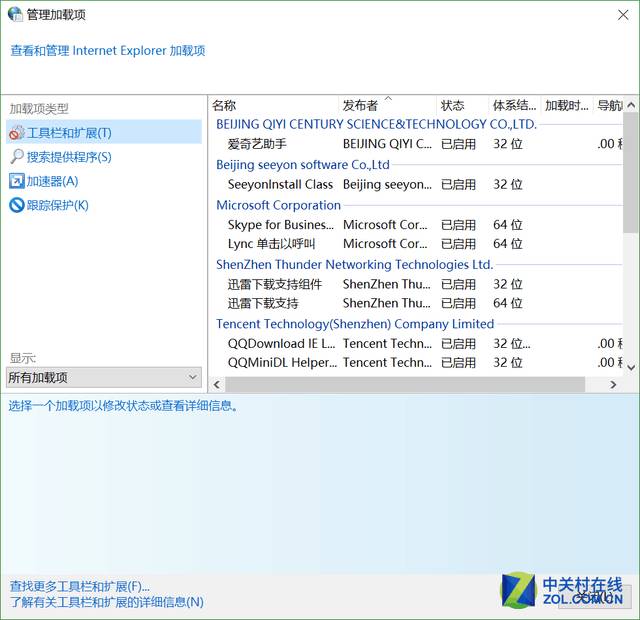Close the 管理加载项 dialog window
This screenshot has height=620, width=640.
click(x=623, y=15)
